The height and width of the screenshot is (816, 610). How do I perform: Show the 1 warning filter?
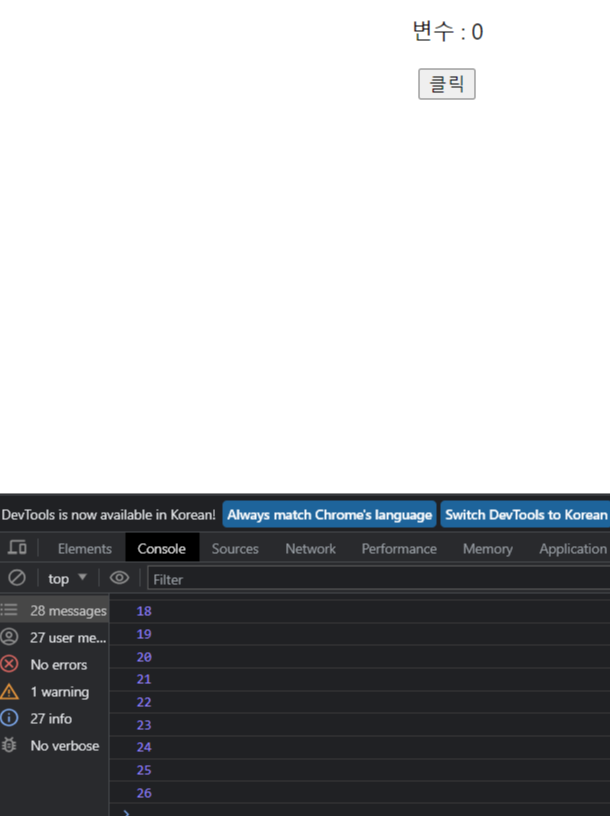coord(54,691)
